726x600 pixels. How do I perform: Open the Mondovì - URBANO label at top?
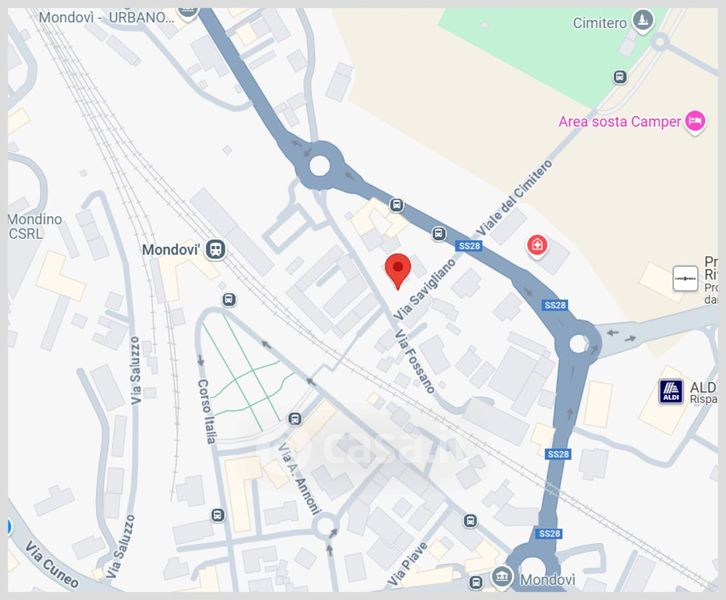tap(106, 18)
